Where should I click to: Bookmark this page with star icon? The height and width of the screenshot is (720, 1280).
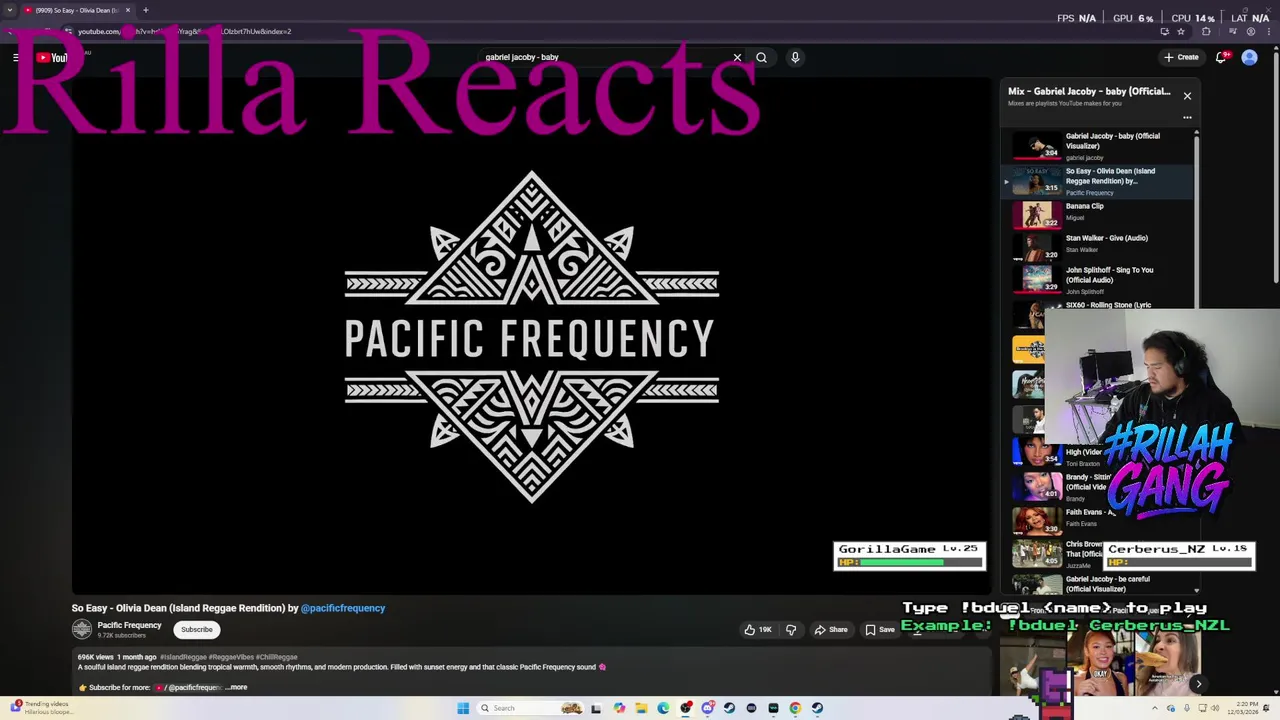tap(1181, 31)
